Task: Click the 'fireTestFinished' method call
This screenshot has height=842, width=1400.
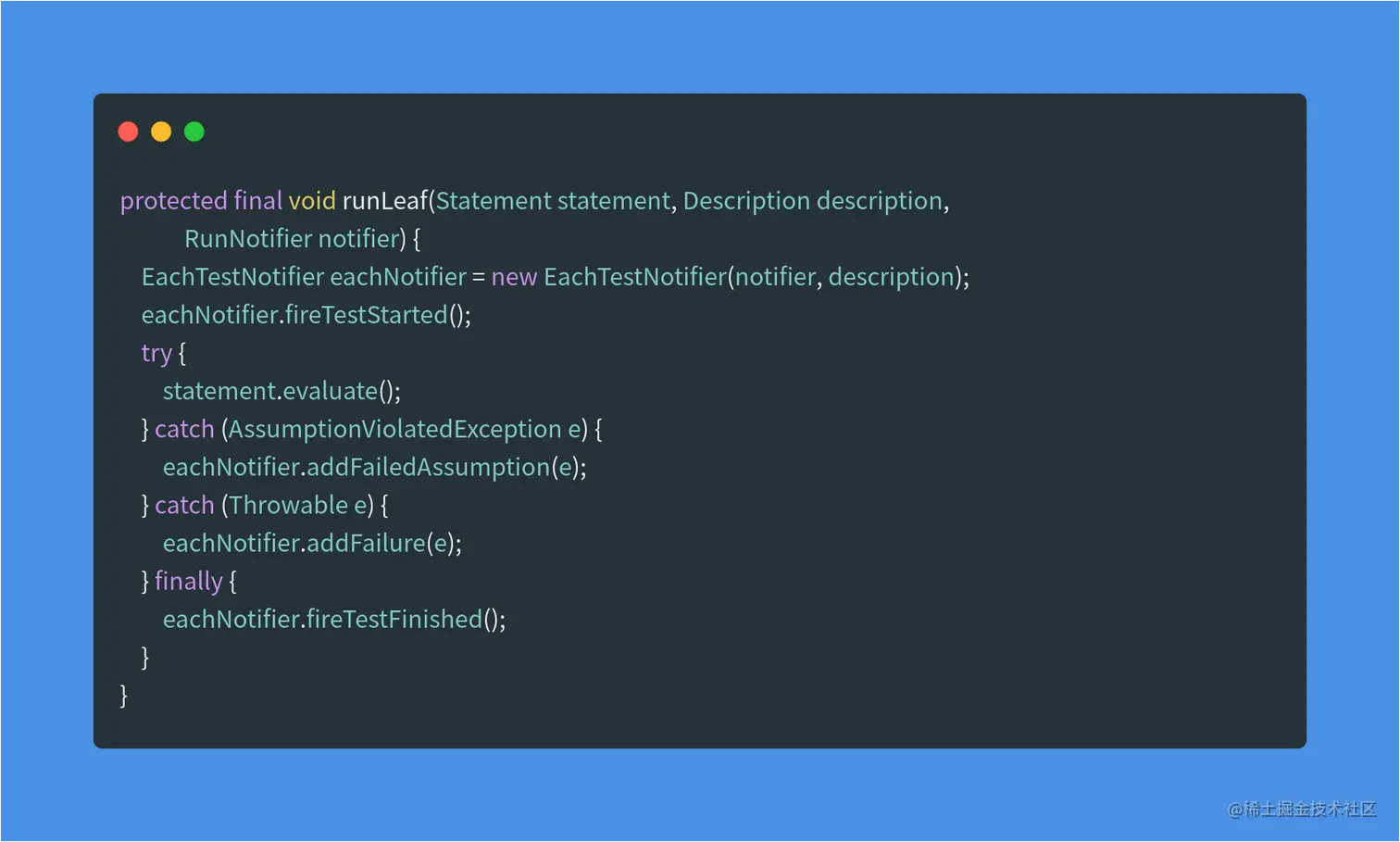Action: click(x=394, y=619)
